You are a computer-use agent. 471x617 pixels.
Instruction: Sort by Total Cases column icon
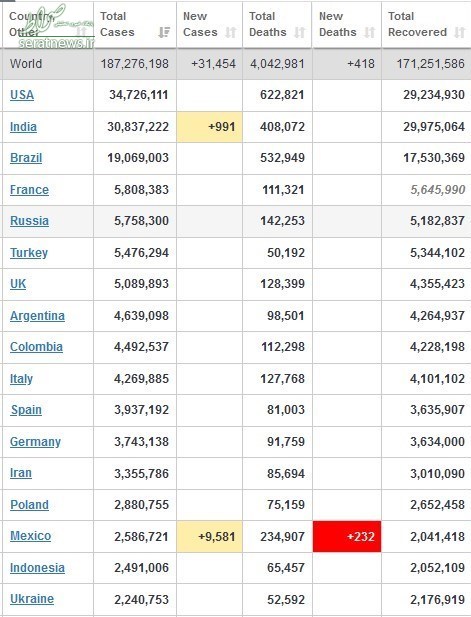pyautogui.click(x=164, y=32)
